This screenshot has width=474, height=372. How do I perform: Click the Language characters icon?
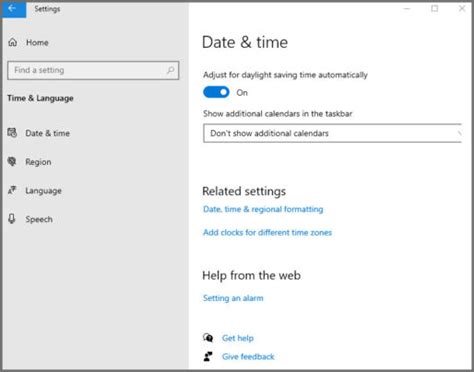[12, 190]
